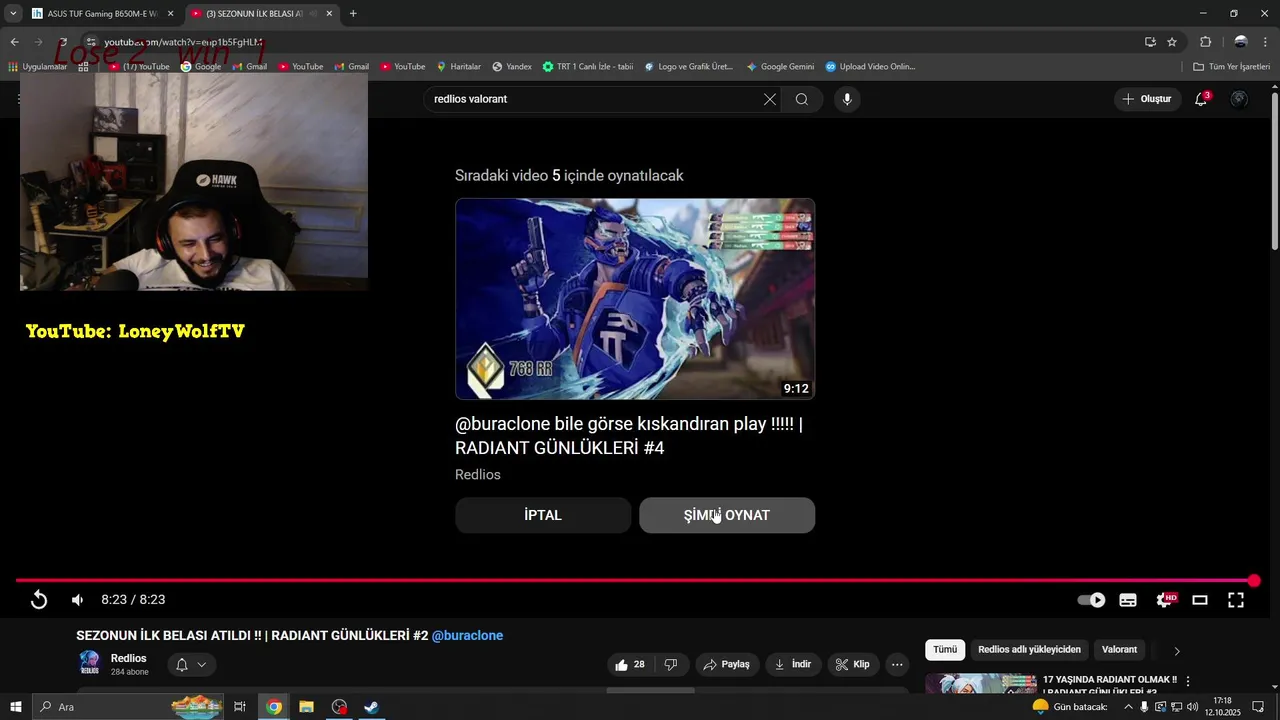Open a new browser tab
Viewport: 1280px width, 720px height.
pos(353,14)
